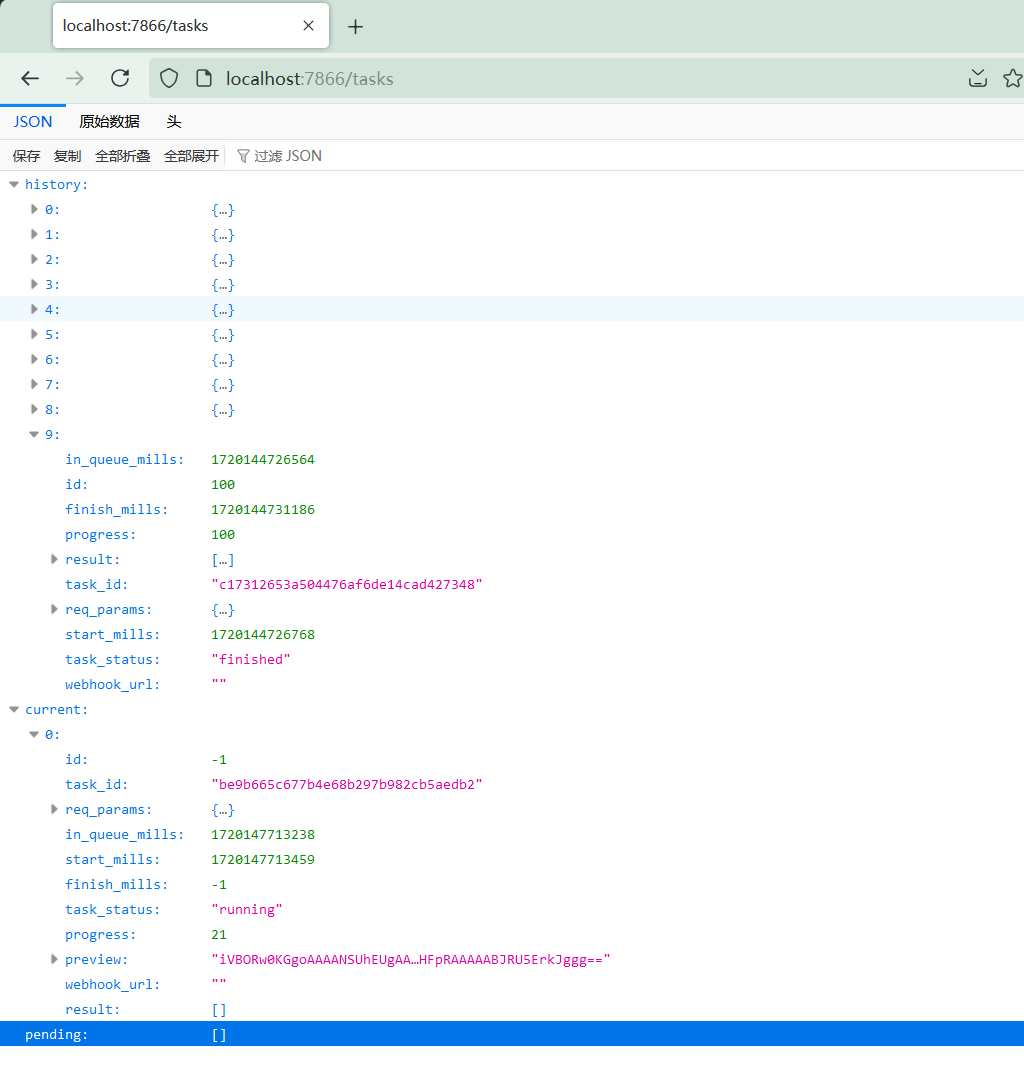Expand the preview value in current

coord(55,959)
